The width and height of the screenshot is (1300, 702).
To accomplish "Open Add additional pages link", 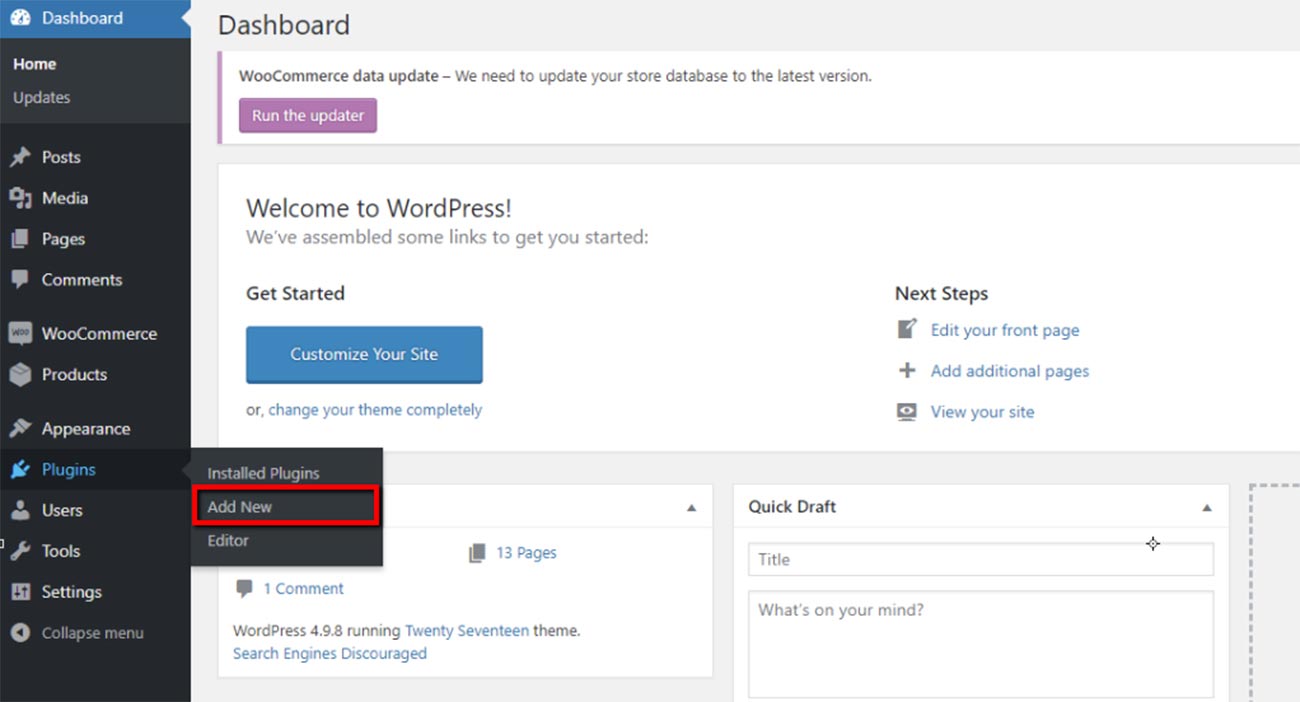I will click(x=1010, y=371).
